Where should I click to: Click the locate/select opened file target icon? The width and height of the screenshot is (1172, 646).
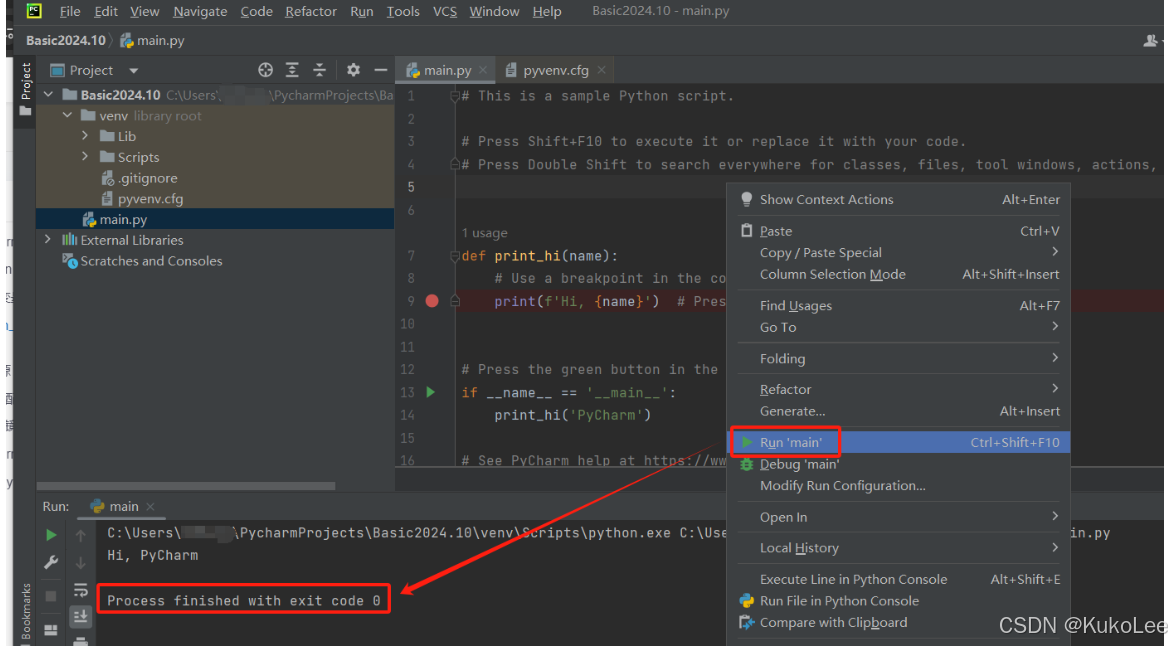coord(265,70)
